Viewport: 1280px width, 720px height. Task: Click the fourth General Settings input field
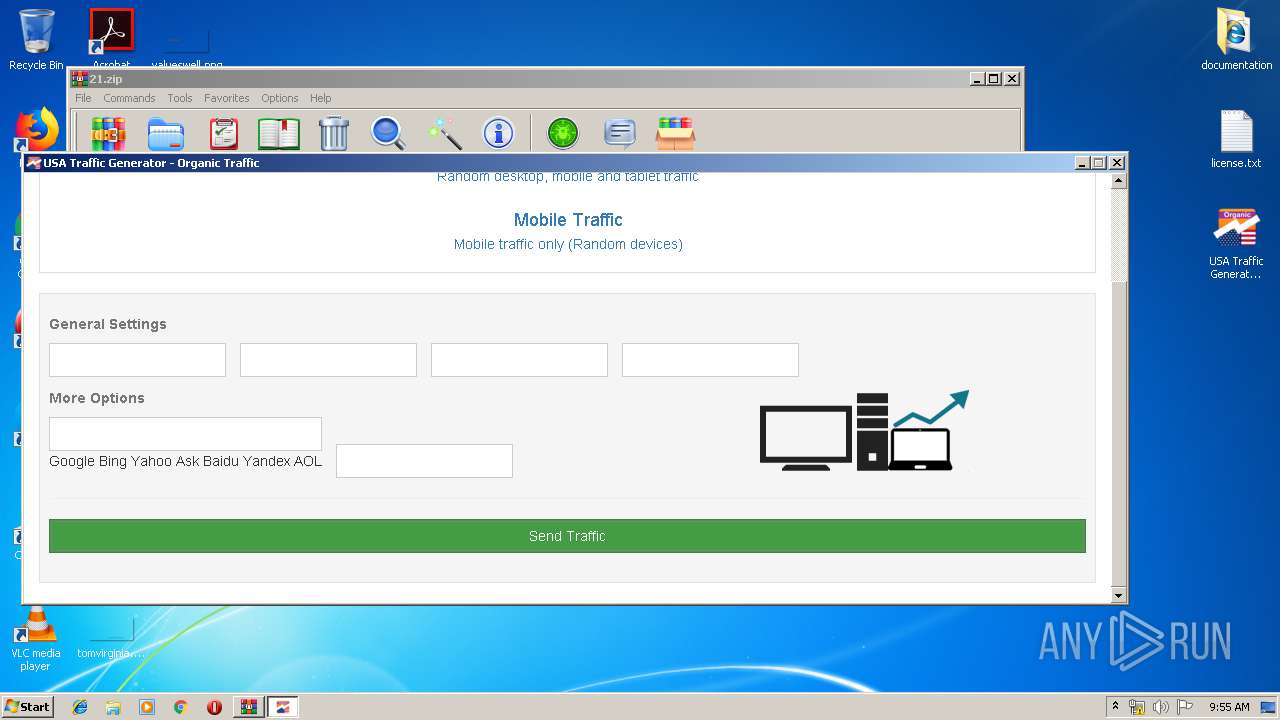pos(710,360)
